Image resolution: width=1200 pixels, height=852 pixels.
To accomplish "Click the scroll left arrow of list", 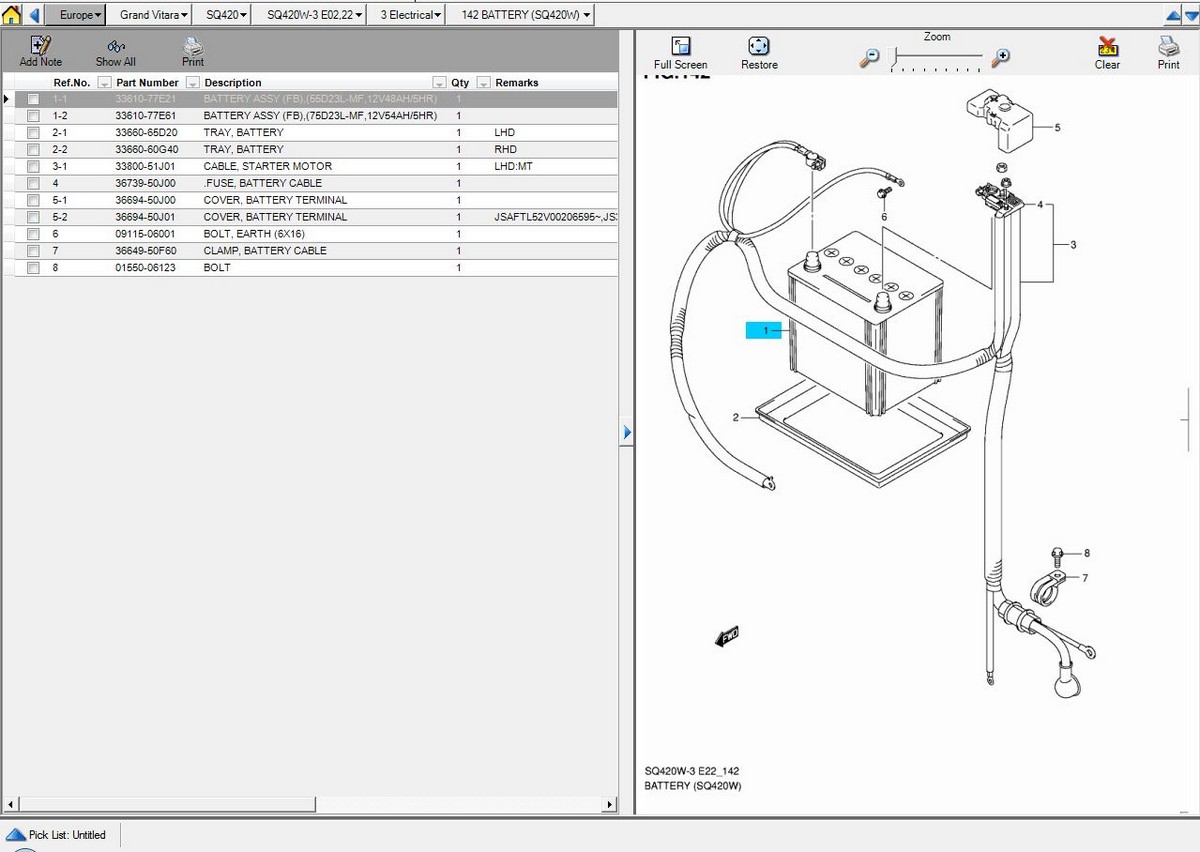I will pos(11,804).
